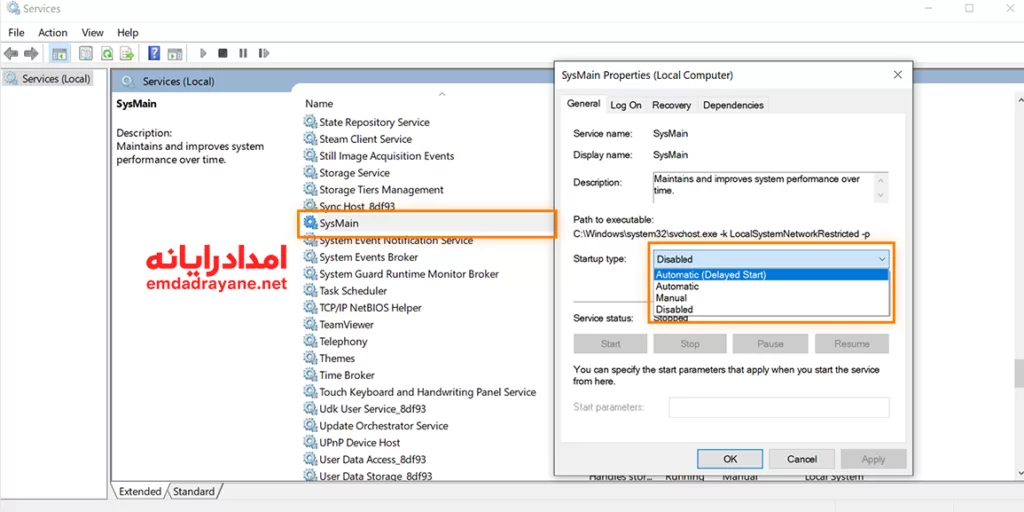Viewport: 1024px width, 512px height.
Task: Switch to the Standard view tab
Action: (193, 492)
